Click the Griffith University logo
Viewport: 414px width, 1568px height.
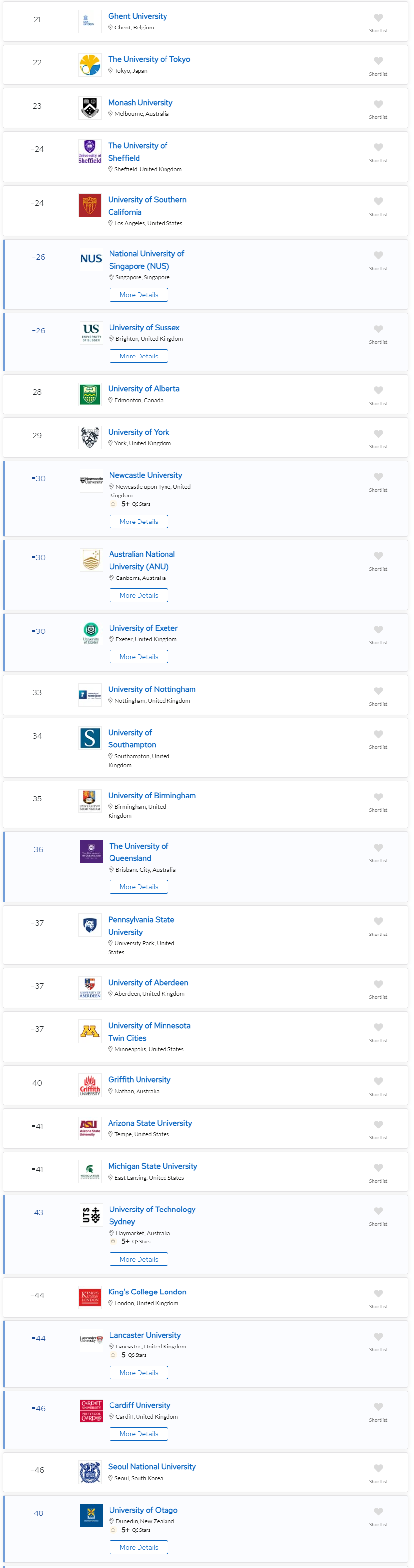click(89, 1085)
